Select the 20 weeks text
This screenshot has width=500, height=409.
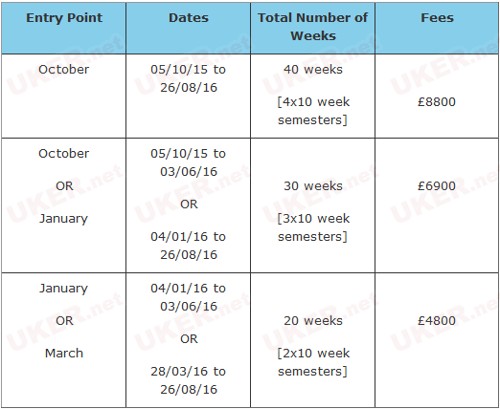pyautogui.click(x=313, y=320)
